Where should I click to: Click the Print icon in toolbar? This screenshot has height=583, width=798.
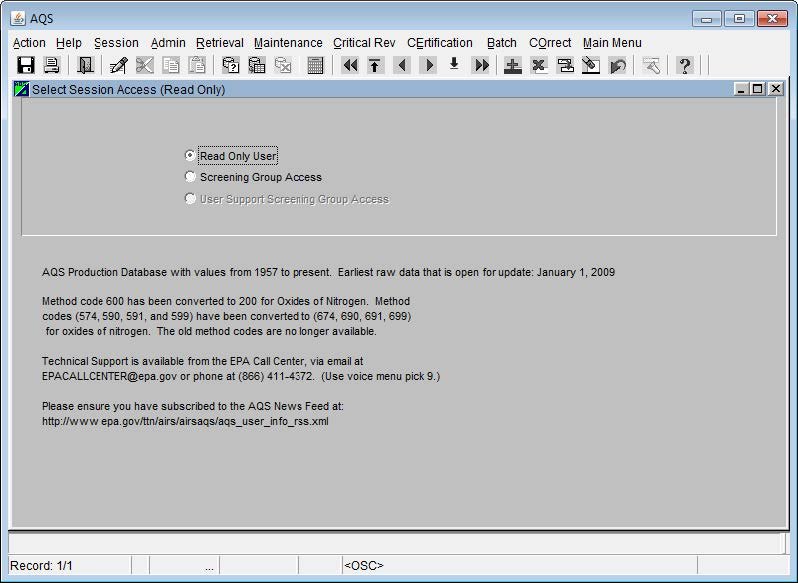pos(52,66)
